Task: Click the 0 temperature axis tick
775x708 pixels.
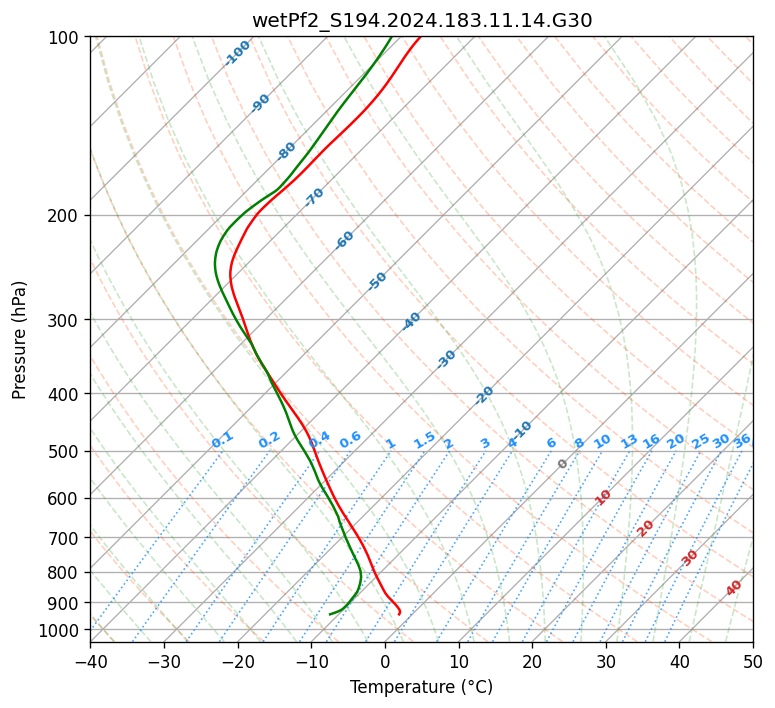Action: [385, 661]
